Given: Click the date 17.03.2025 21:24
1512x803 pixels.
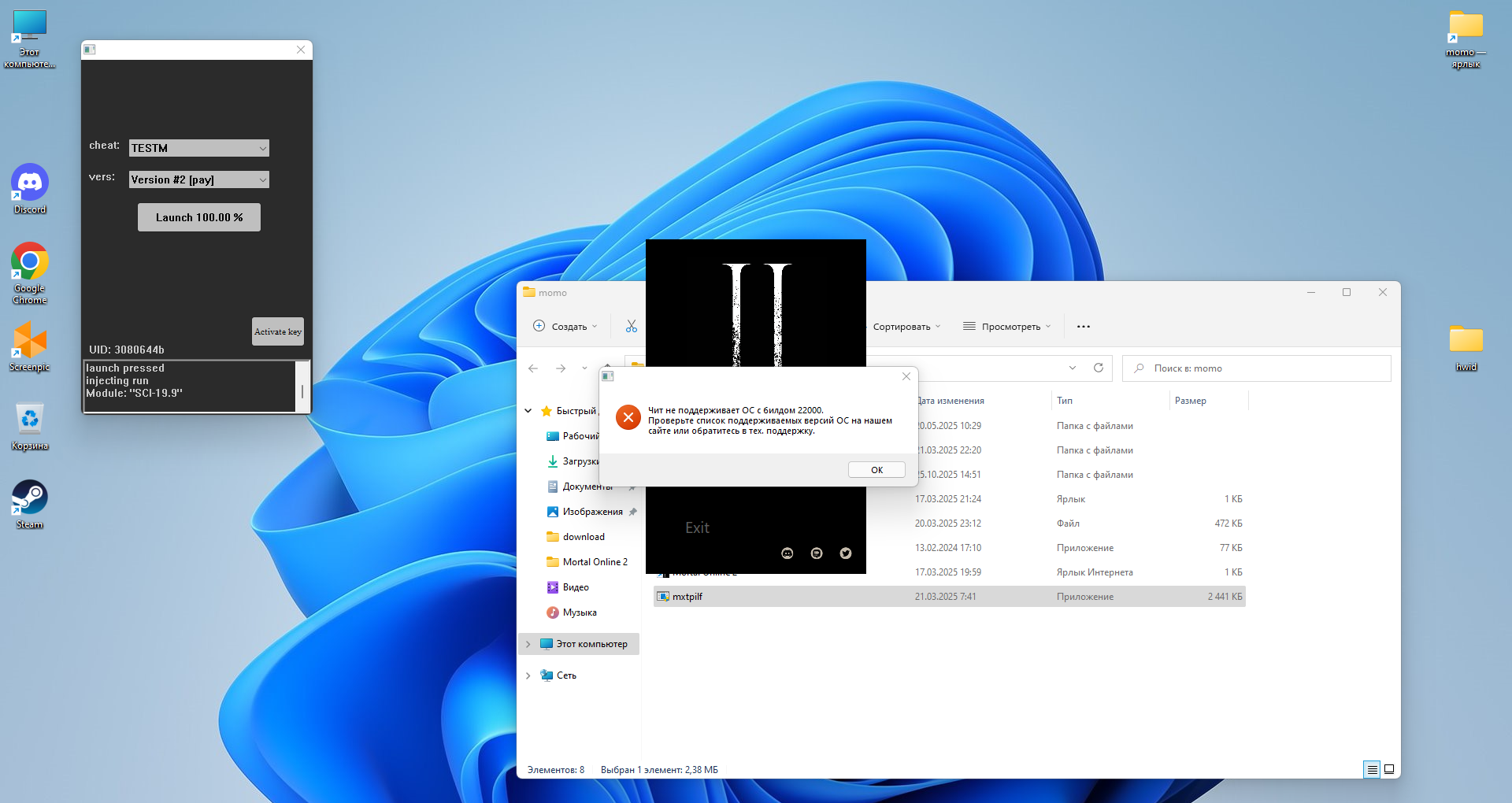Looking at the screenshot, I should coord(948,499).
